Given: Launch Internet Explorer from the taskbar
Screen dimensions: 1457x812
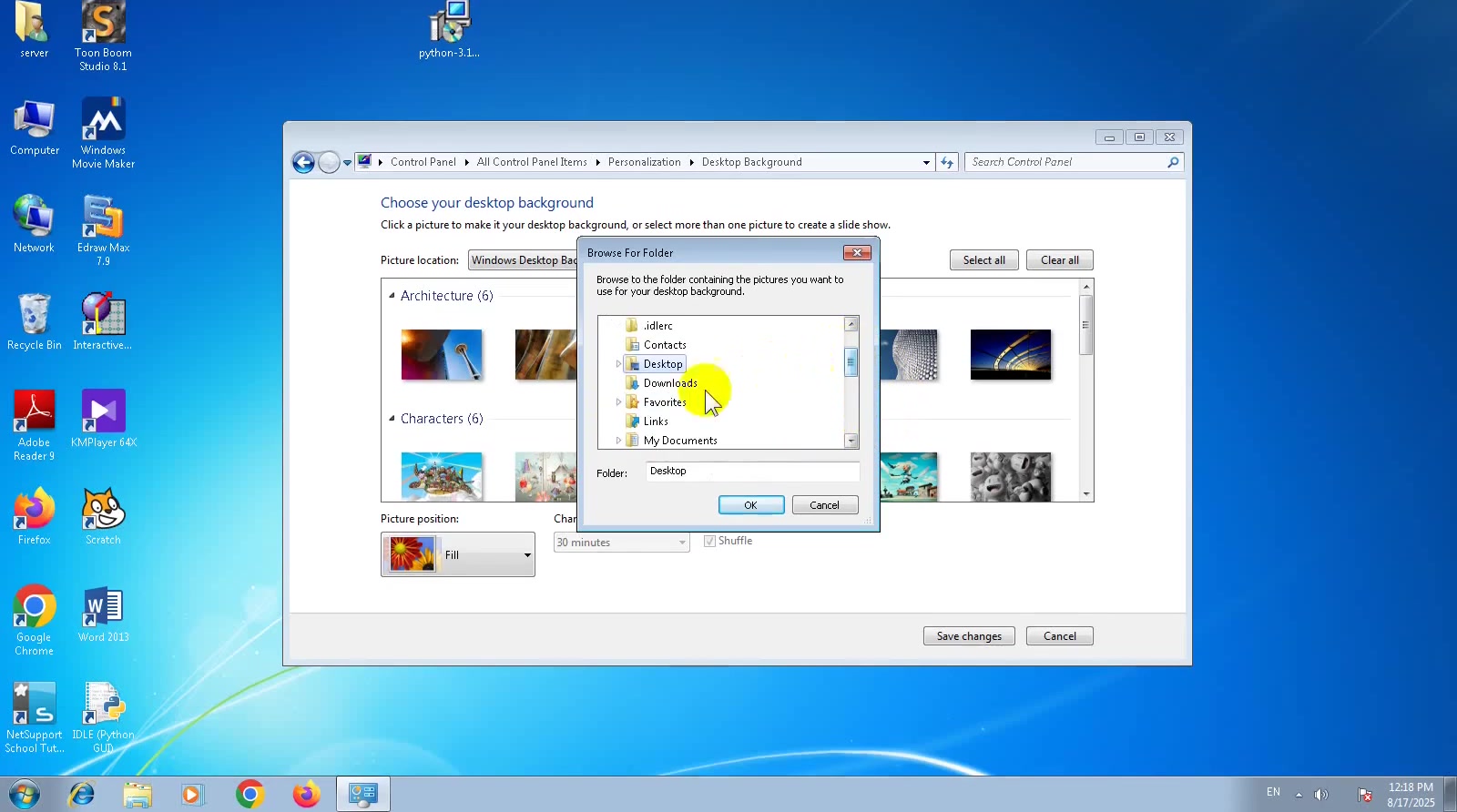Looking at the screenshot, I should tap(82, 794).
